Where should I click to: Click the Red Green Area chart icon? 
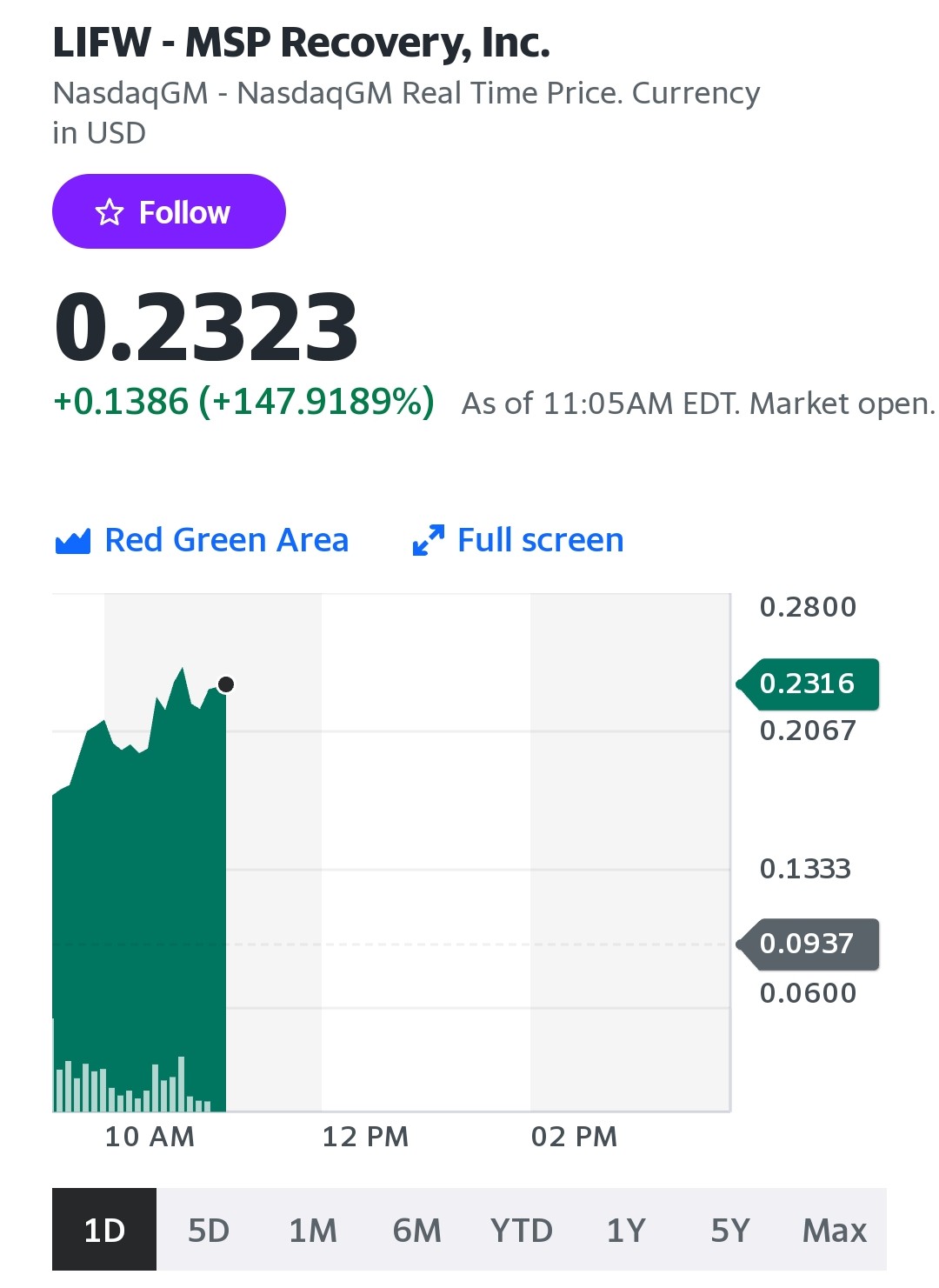click(73, 541)
